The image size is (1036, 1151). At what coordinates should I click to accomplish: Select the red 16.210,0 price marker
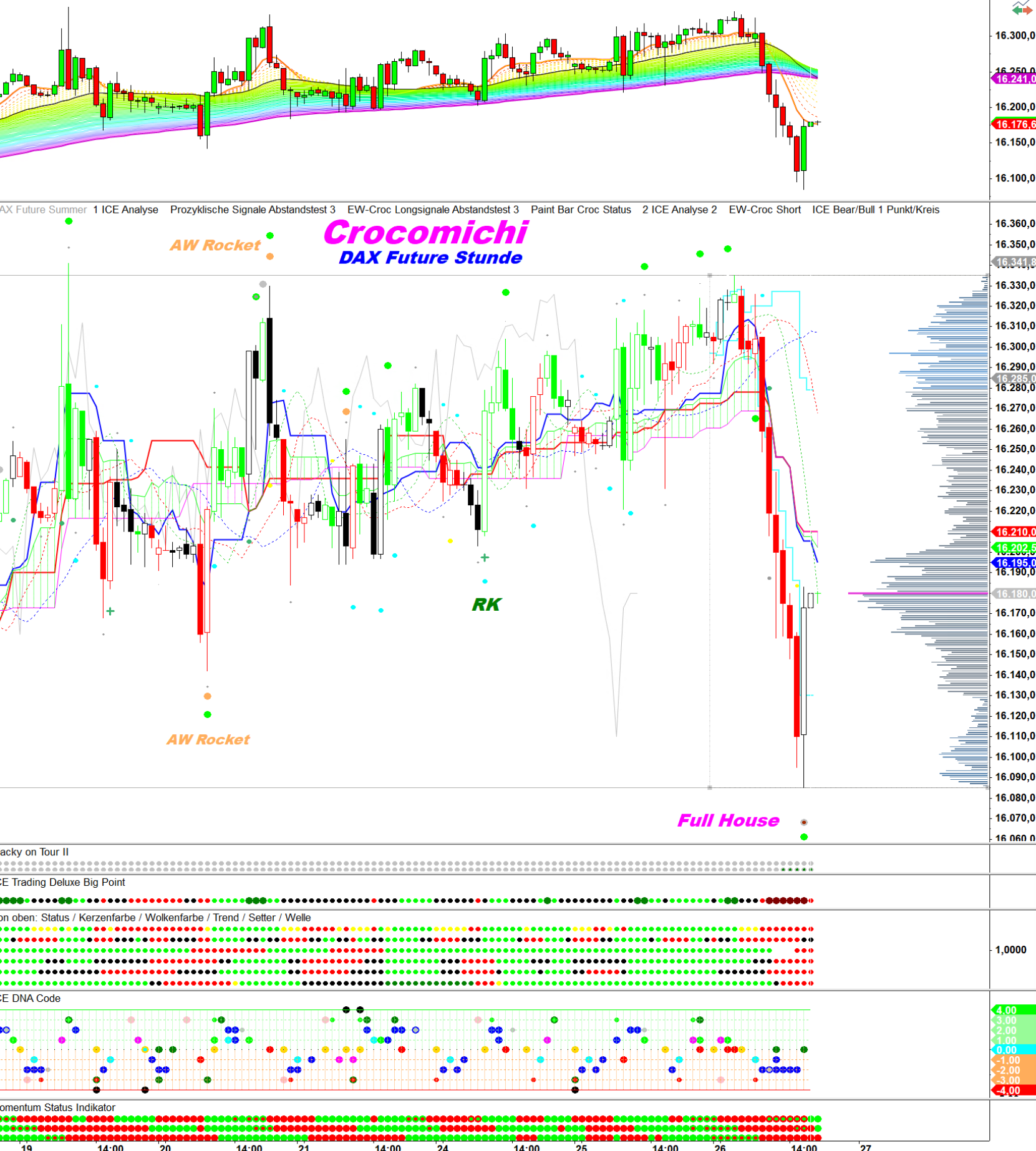pos(1014,532)
